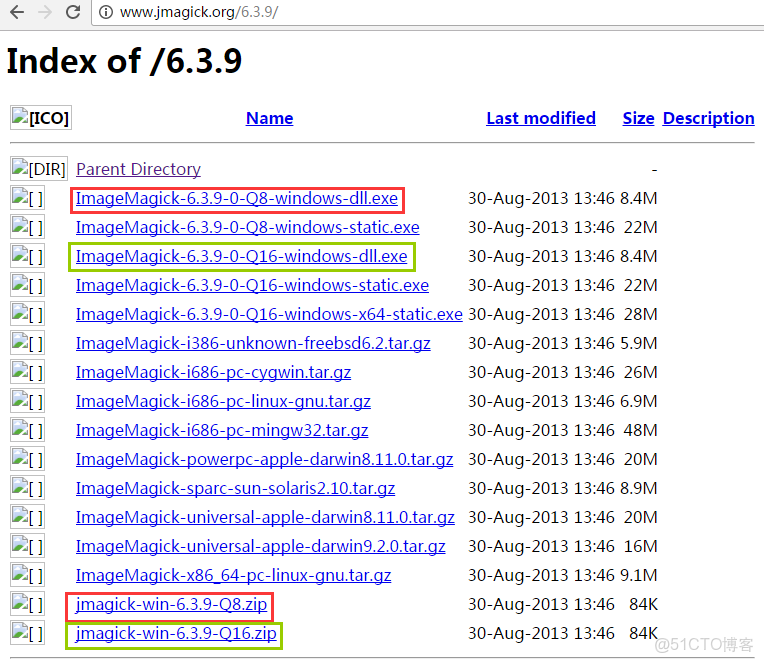Click the ICO header icon
Screen dimensions: 764x663
click(41, 118)
